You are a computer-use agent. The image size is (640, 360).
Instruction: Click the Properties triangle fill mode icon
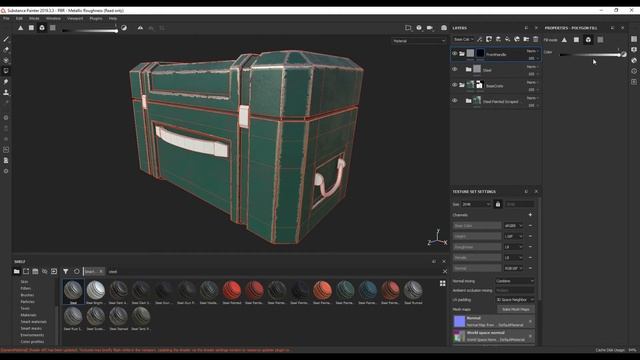click(x=564, y=40)
